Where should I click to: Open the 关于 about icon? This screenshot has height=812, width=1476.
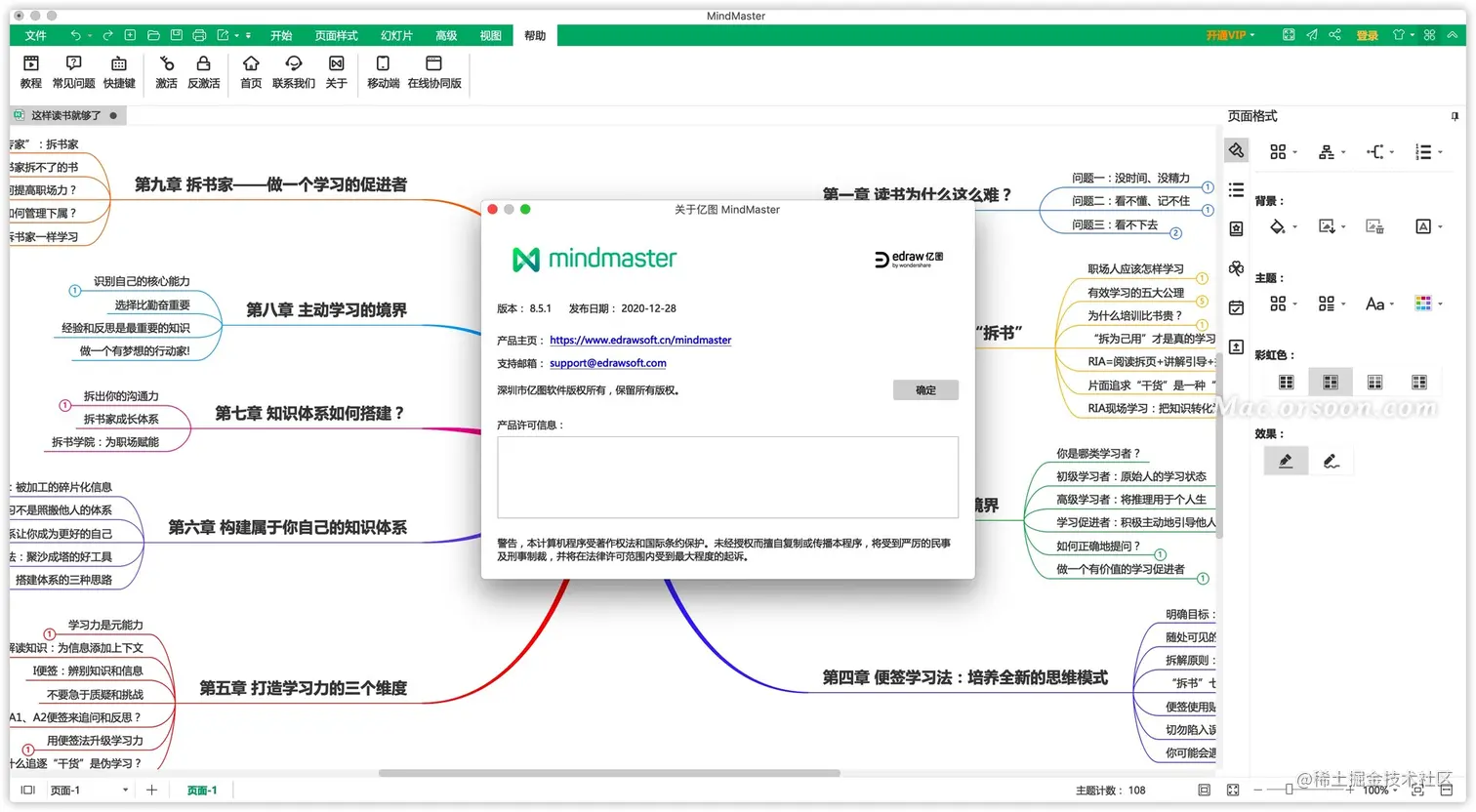coord(337,72)
